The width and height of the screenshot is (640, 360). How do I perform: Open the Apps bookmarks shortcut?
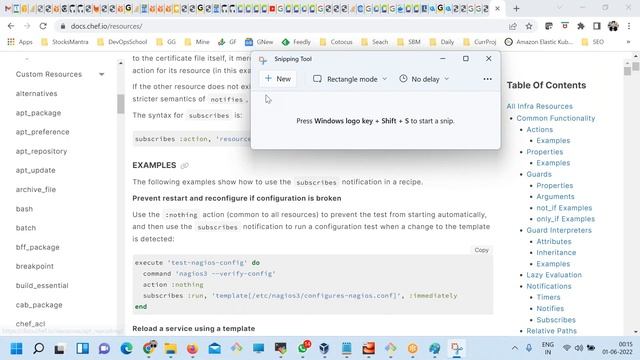(20, 42)
